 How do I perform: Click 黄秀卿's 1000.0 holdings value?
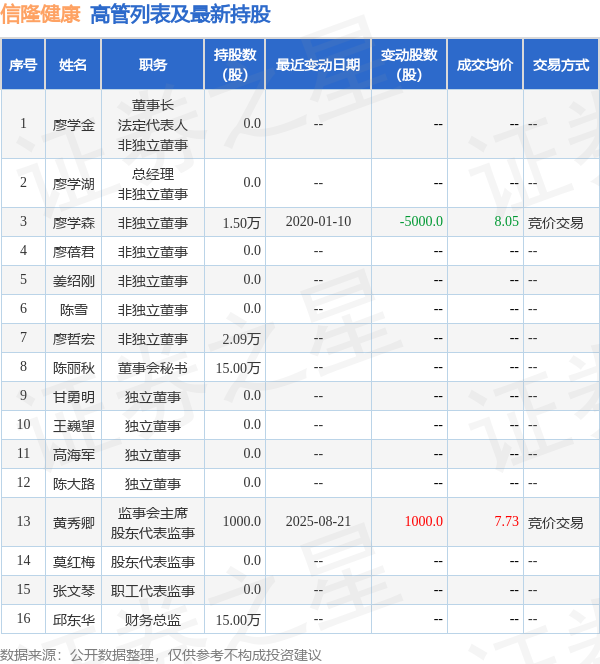(242, 521)
